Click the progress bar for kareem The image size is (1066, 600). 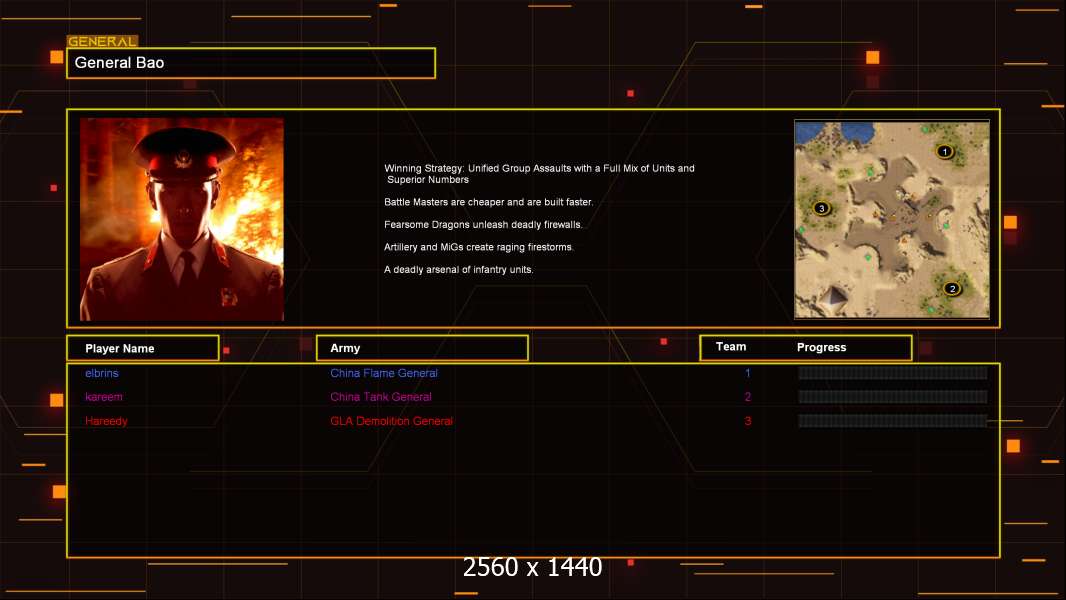(893, 397)
